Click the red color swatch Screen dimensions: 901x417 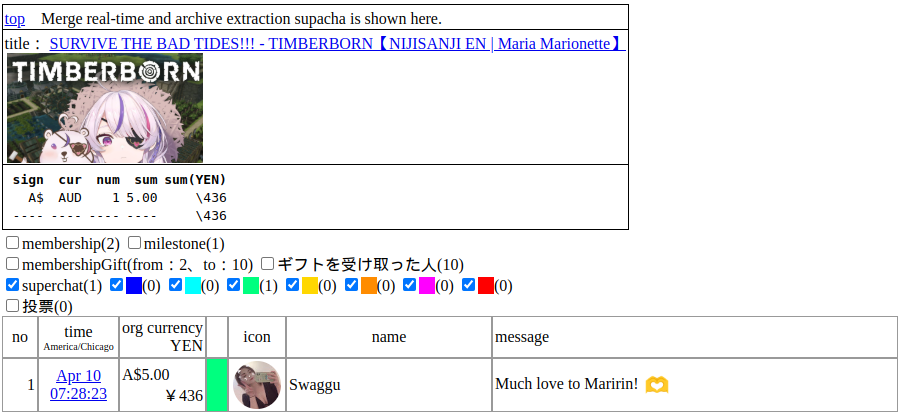tap(486, 285)
